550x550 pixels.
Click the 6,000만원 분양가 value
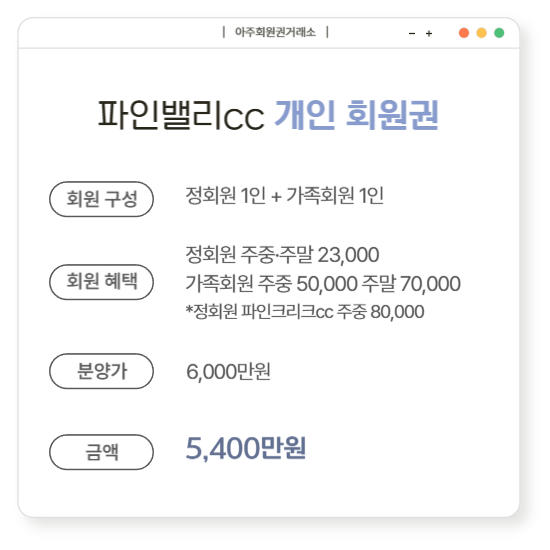tap(228, 371)
